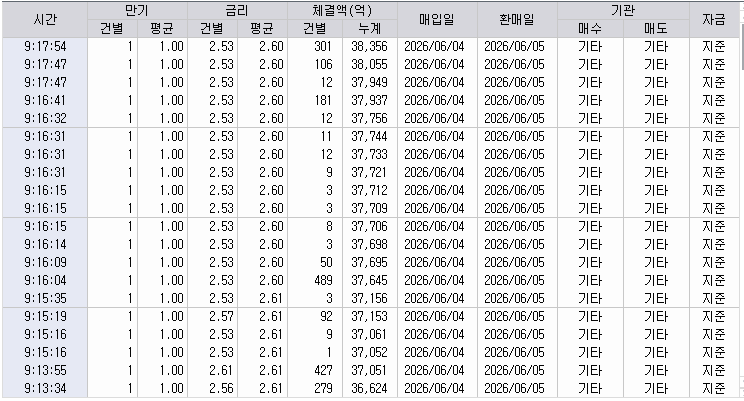Click the 매수 sub-header under 기관
This screenshot has width=744, height=401.
pos(590,29)
